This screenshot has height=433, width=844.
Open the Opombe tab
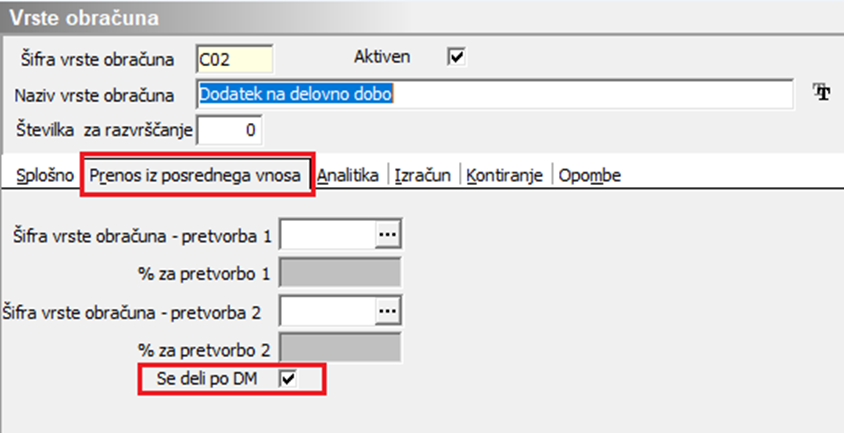590,175
